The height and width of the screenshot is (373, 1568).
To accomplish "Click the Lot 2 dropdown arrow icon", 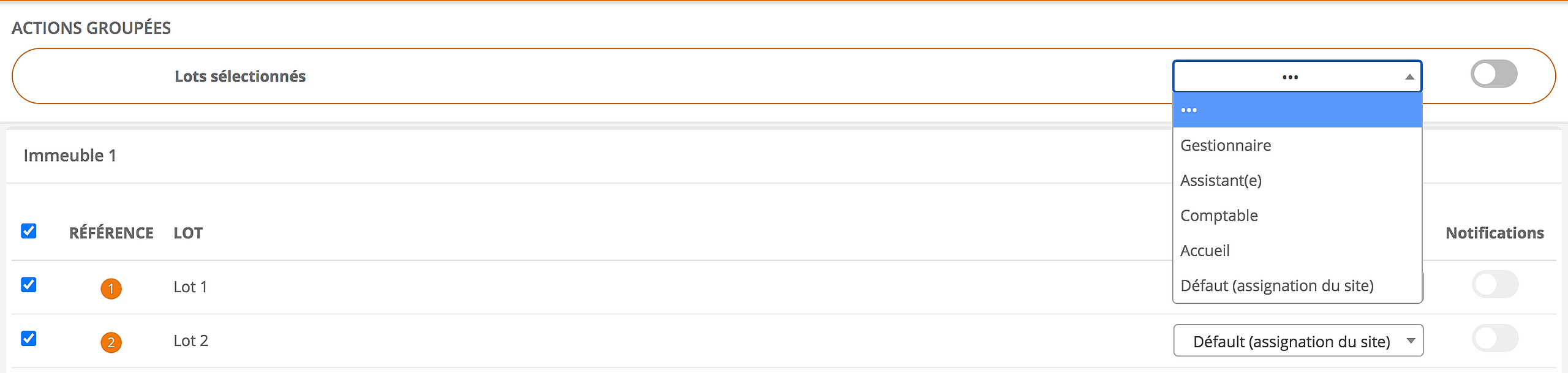I will coord(1411,341).
